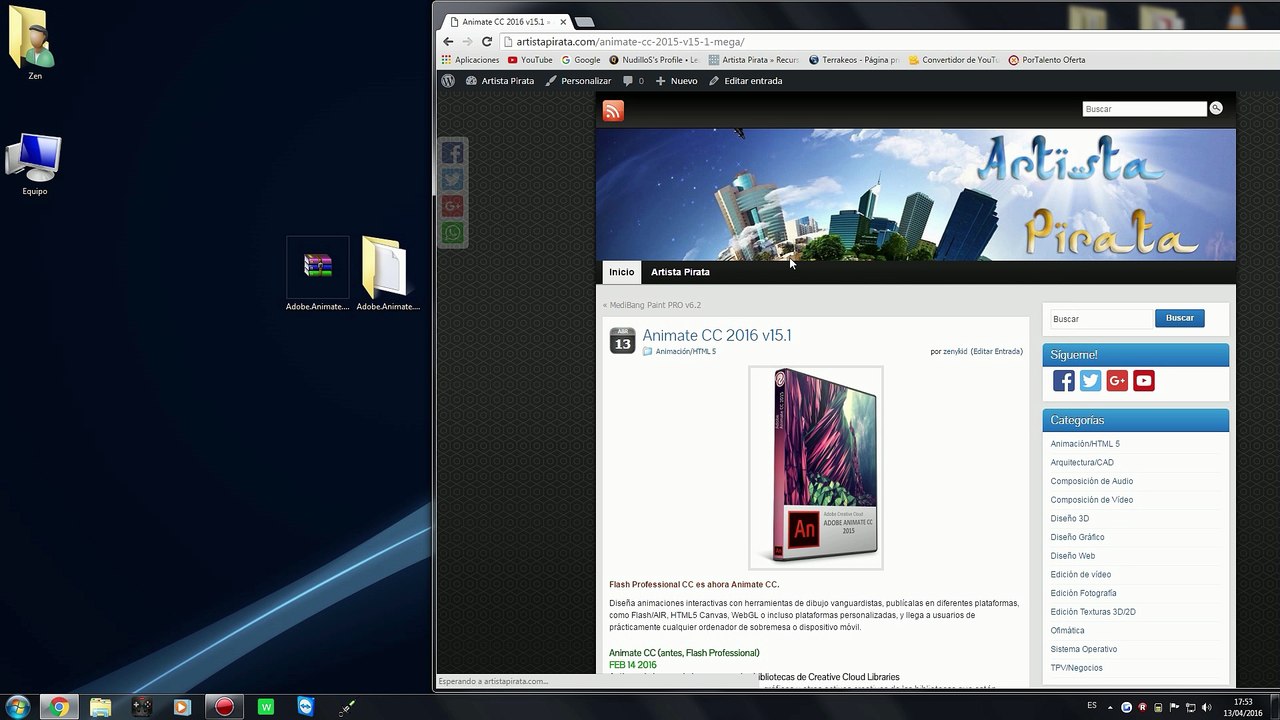Click the blue Buscar button
Viewport: 1280px width, 720px height.
tap(1180, 318)
